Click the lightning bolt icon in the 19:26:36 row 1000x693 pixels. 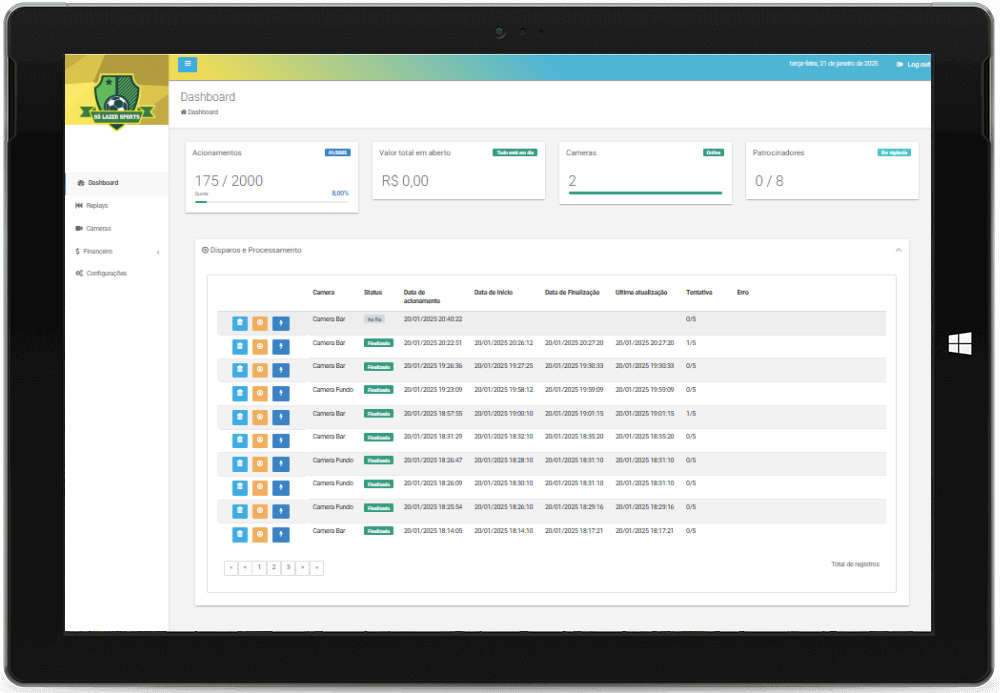click(x=280, y=370)
